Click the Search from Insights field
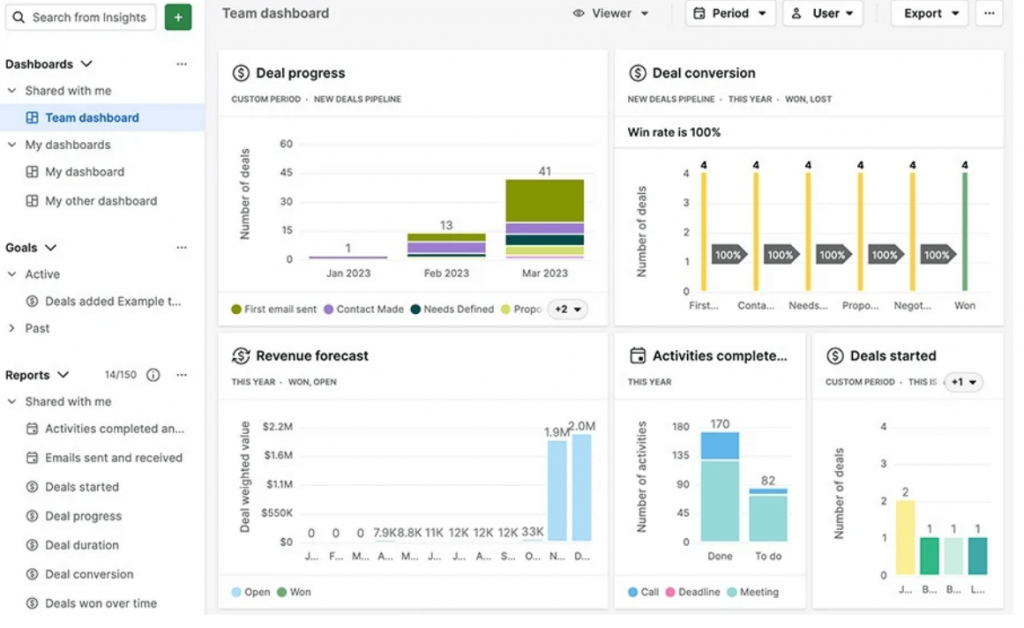This screenshot has height=628, width=1024. (81, 17)
